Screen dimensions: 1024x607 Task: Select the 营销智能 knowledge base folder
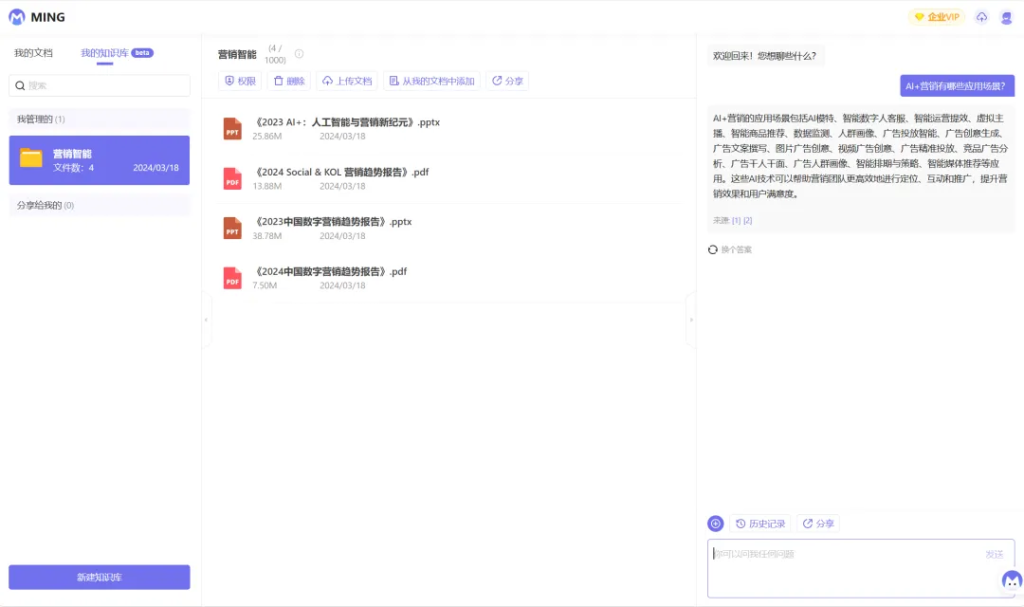(x=99, y=160)
